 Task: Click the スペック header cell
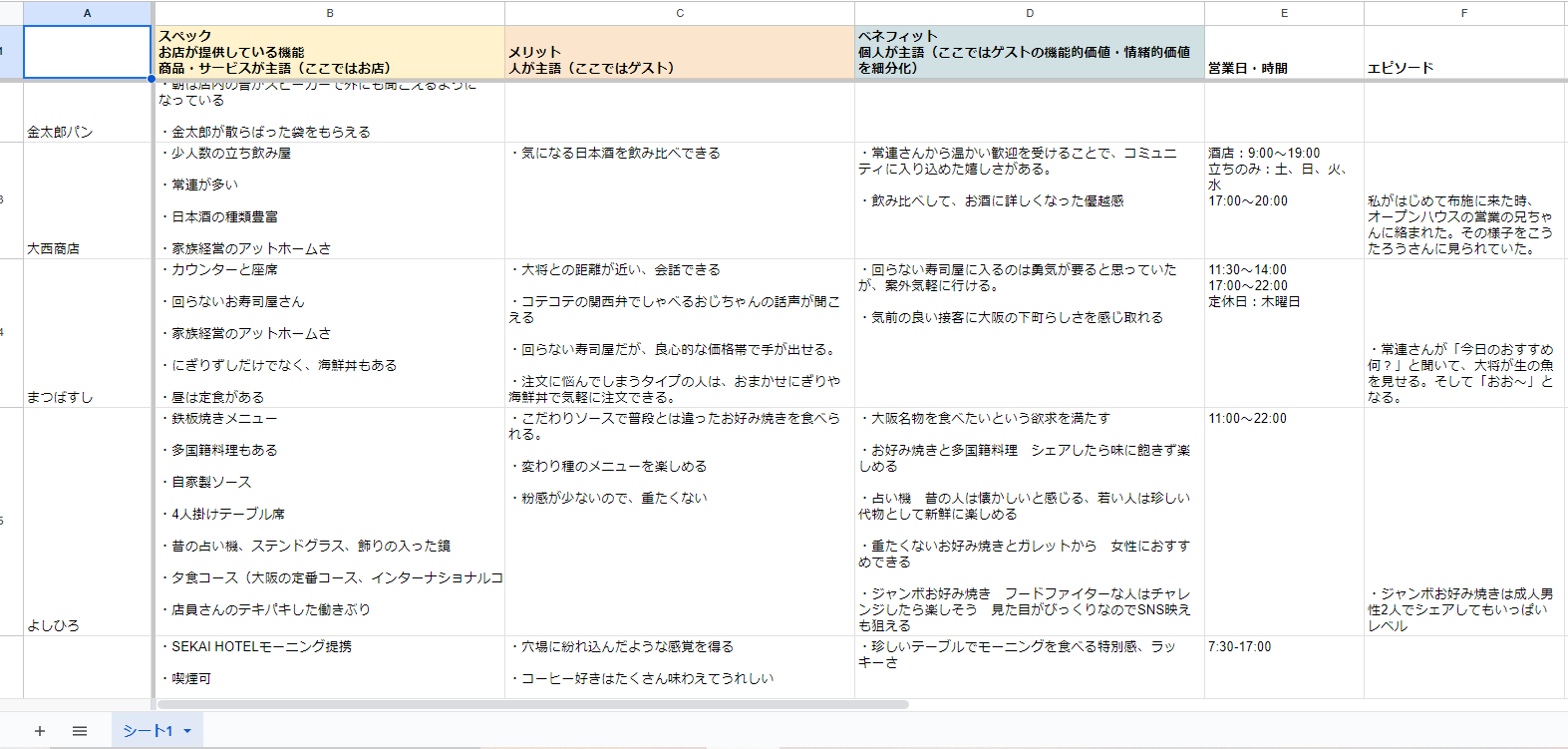pyautogui.click(x=330, y=52)
